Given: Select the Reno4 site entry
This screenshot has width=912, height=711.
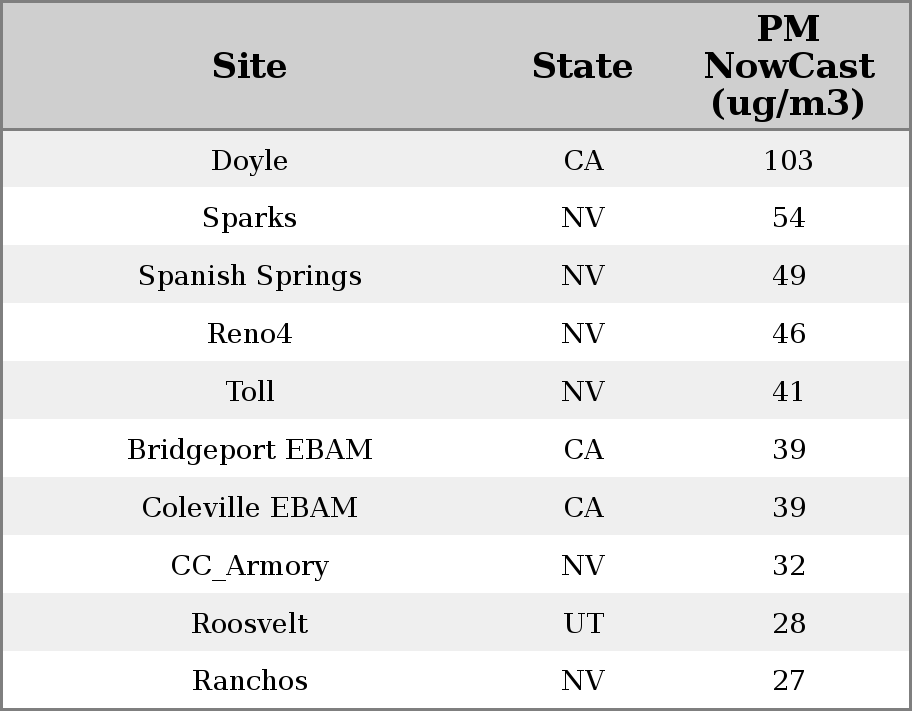Looking at the screenshot, I should pyautogui.click(x=249, y=334).
